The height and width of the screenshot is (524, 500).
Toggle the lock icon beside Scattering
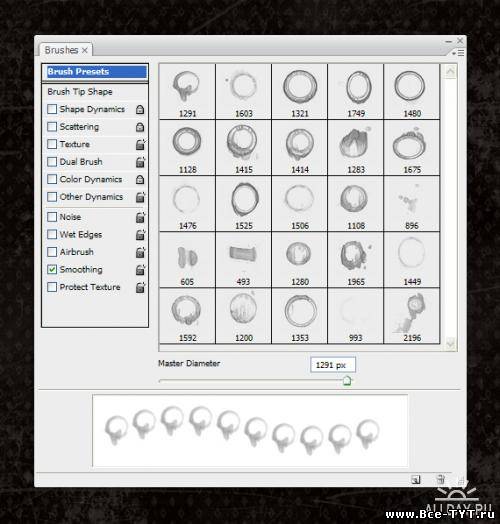[x=140, y=127]
